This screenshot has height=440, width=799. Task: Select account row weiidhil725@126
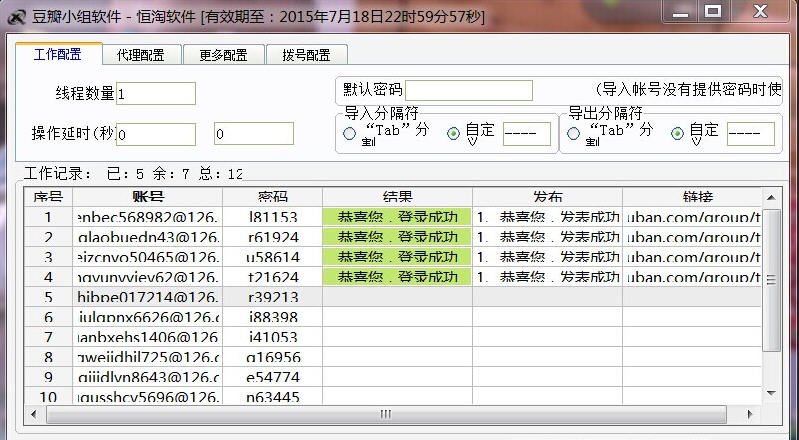[148, 357]
